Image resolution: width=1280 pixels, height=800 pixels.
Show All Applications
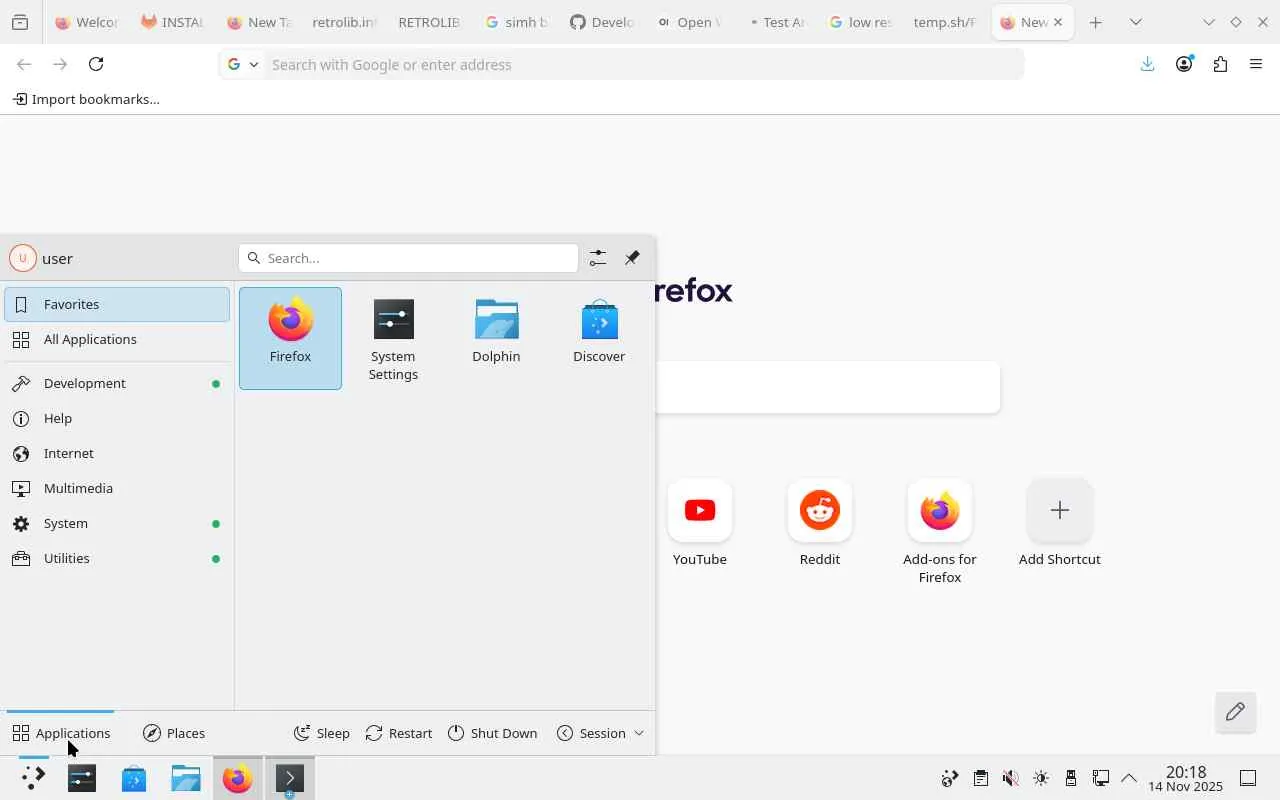tap(117, 339)
